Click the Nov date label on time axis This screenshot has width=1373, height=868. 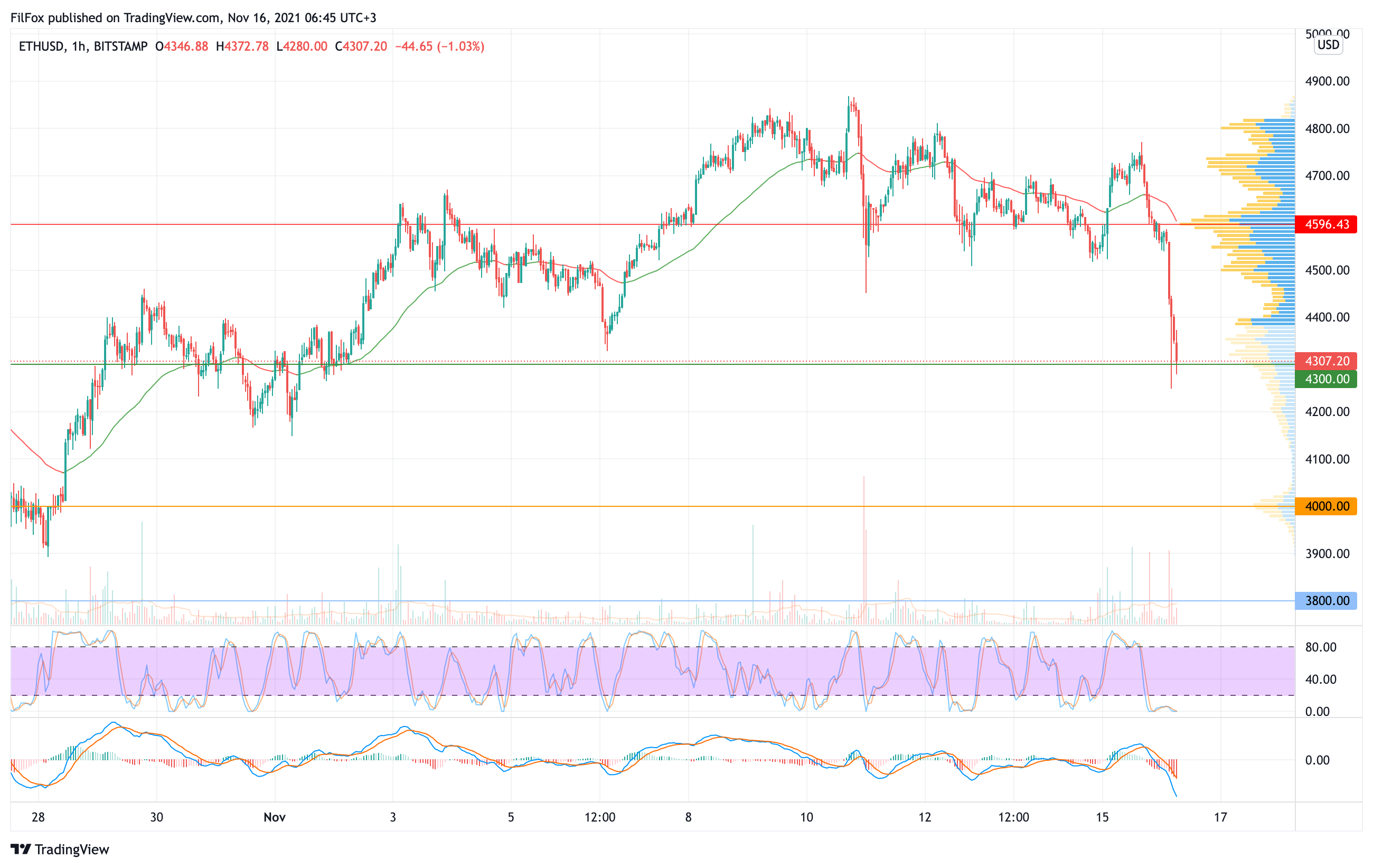click(x=274, y=817)
